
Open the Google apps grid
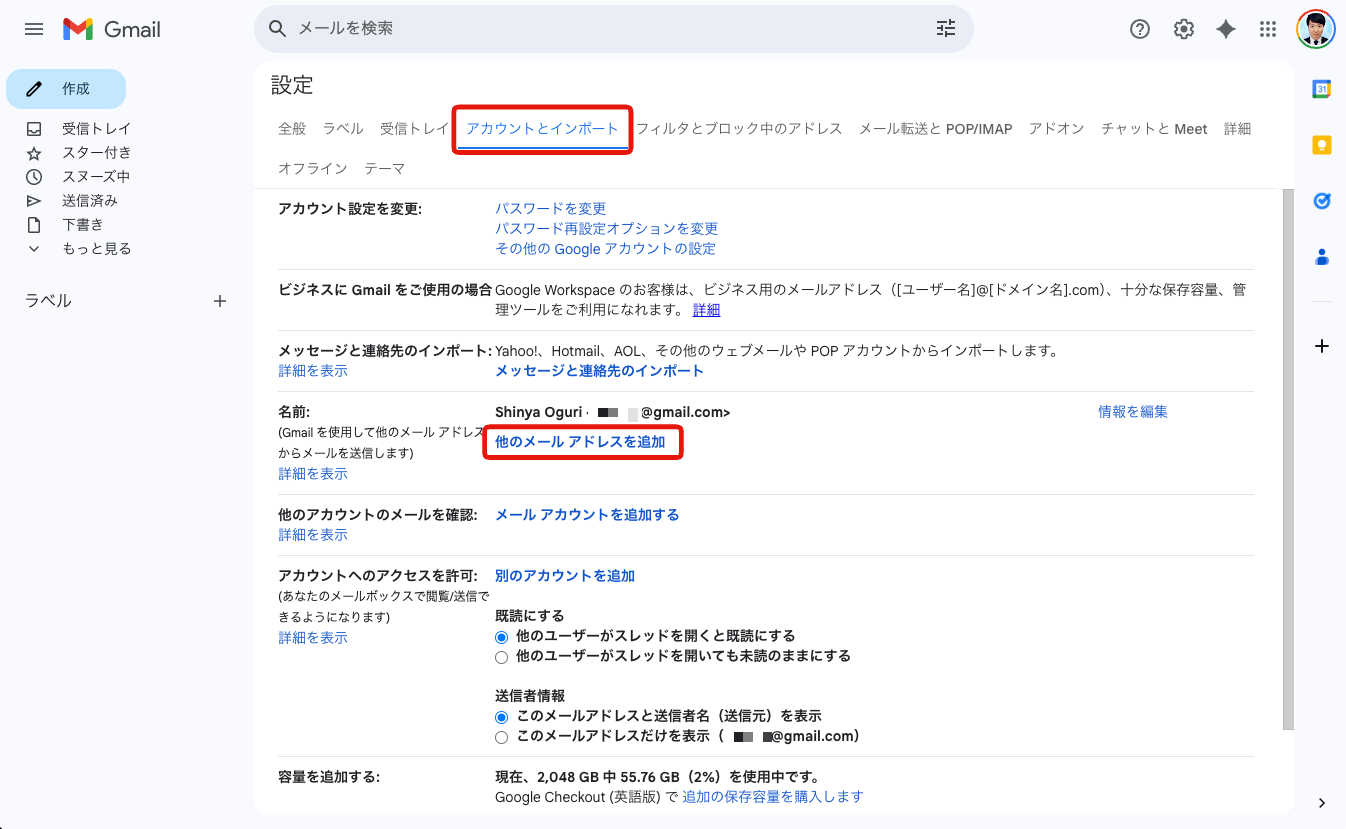click(x=1268, y=29)
